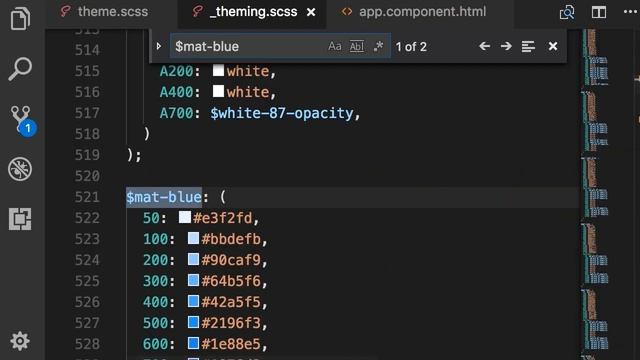
Task: Click line number 517 in gutter
Action: pos(87,113)
